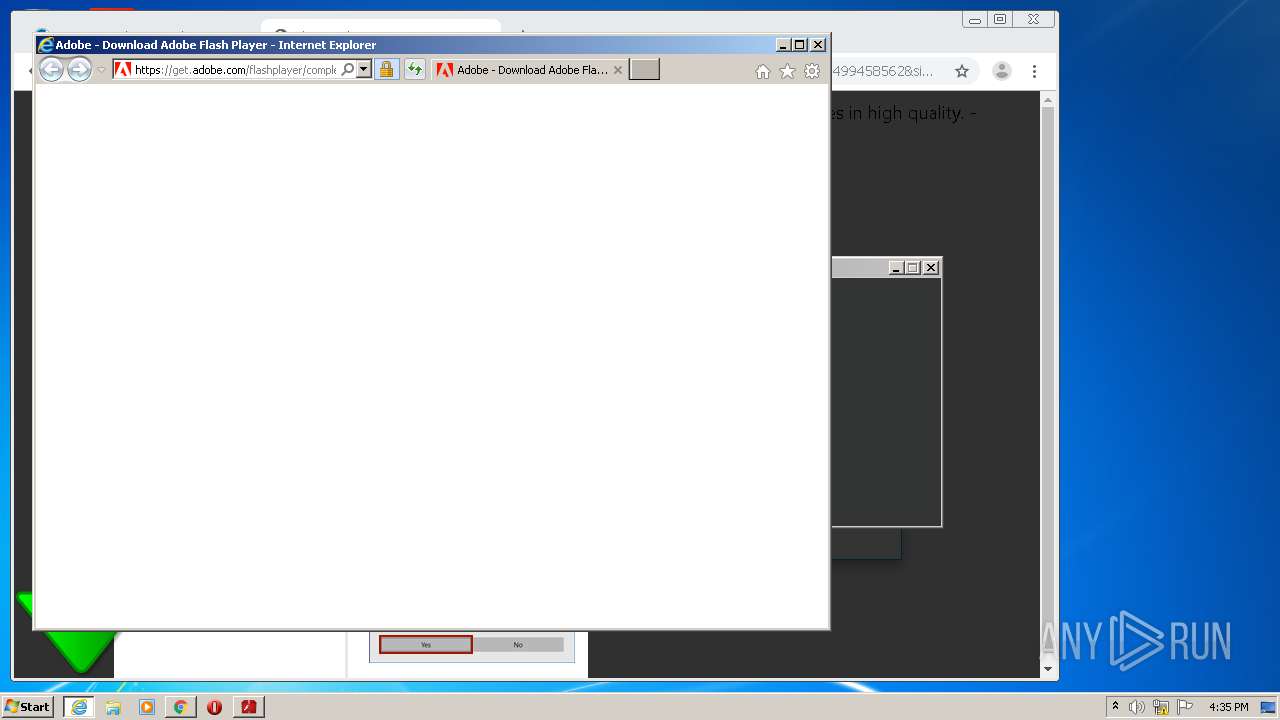
Task: Close the small dark popup window
Action: (x=931, y=268)
